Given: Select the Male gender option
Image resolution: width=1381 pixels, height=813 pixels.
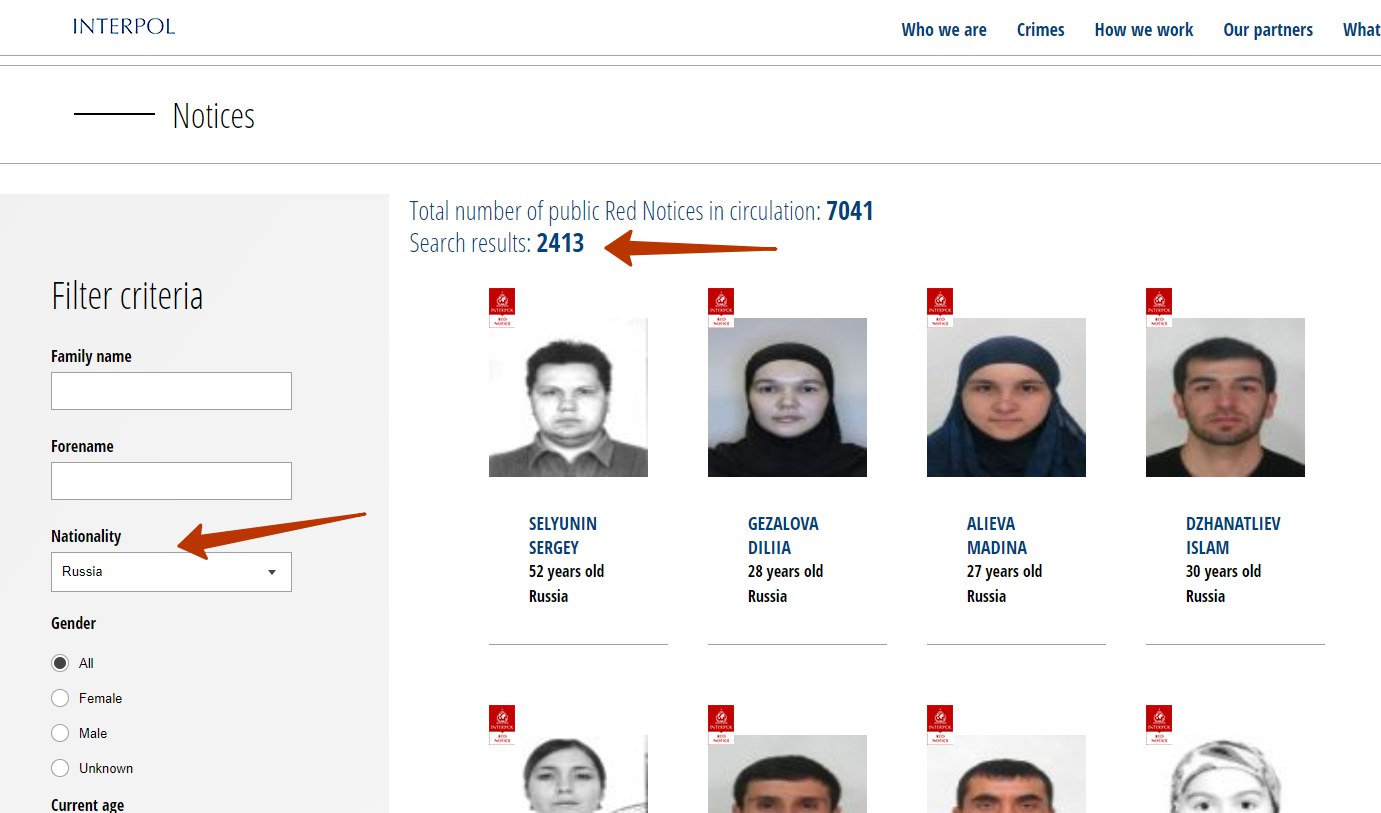Looking at the screenshot, I should pyautogui.click(x=60, y=733).
